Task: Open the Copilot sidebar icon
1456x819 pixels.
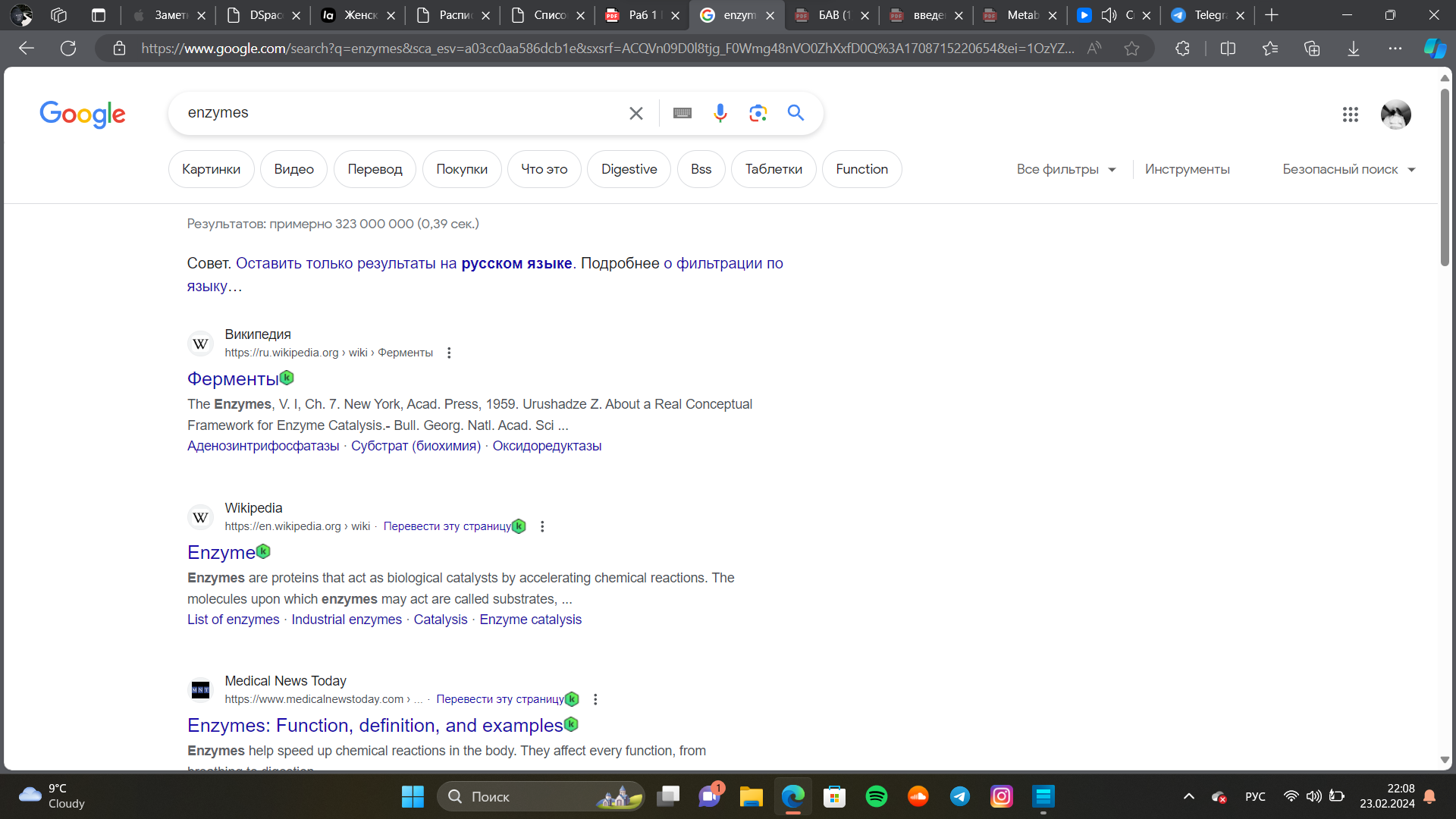Action: (x=1434, y=49)
